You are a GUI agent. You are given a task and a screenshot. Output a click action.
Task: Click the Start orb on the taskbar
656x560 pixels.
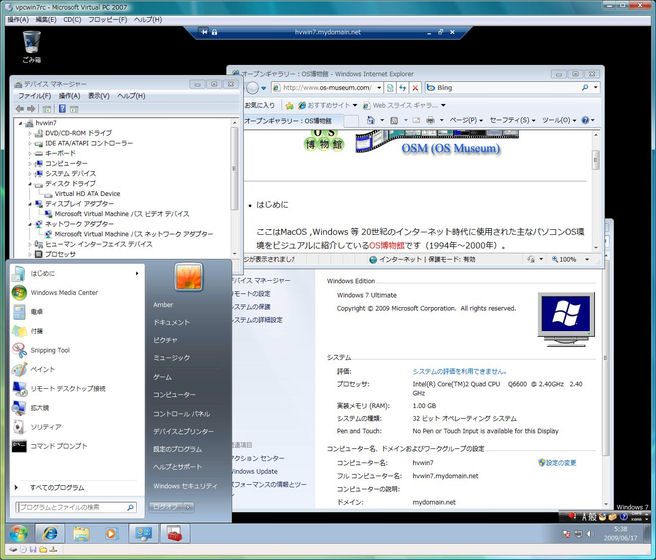point(18,534)
